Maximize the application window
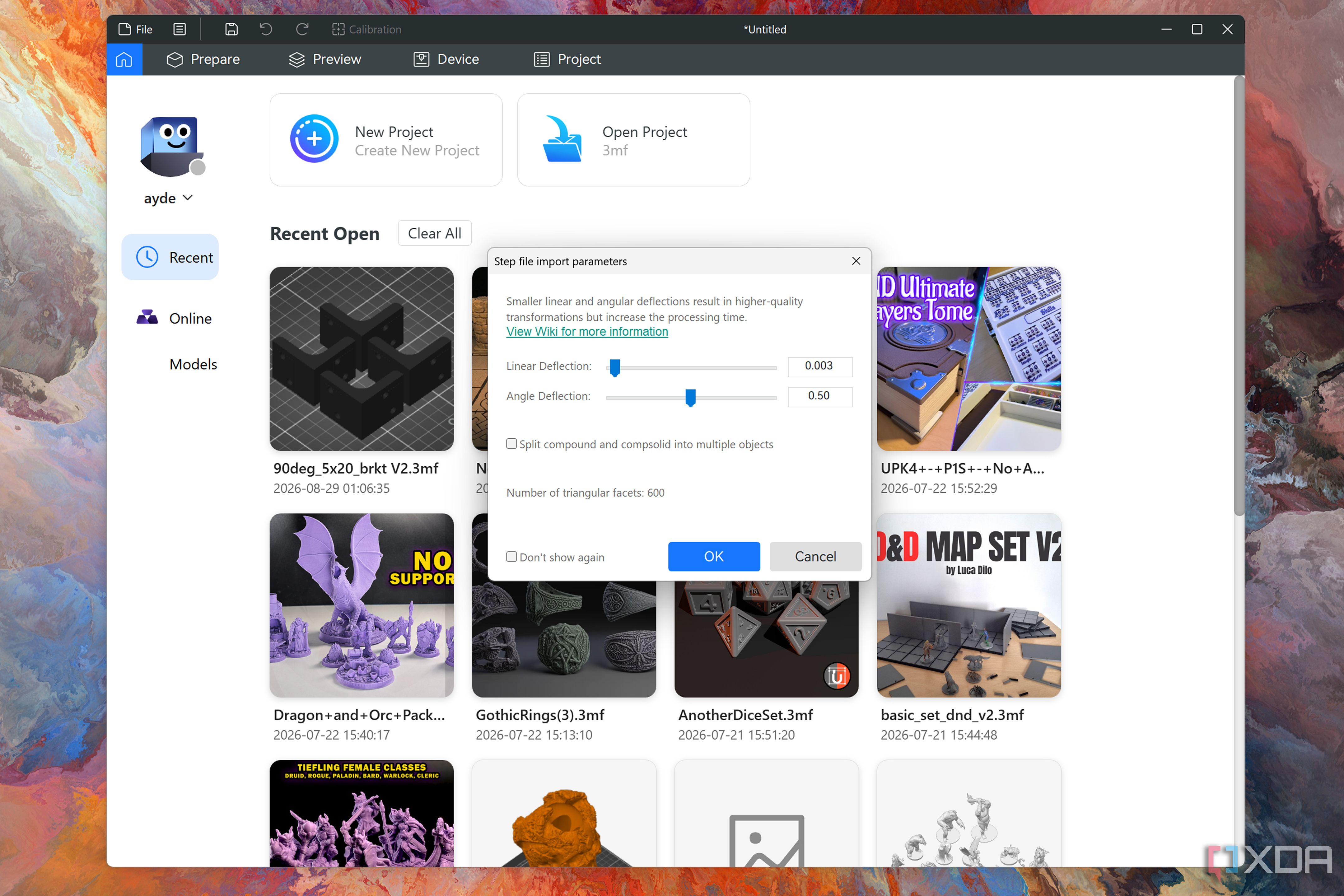 click(1197, 29)
